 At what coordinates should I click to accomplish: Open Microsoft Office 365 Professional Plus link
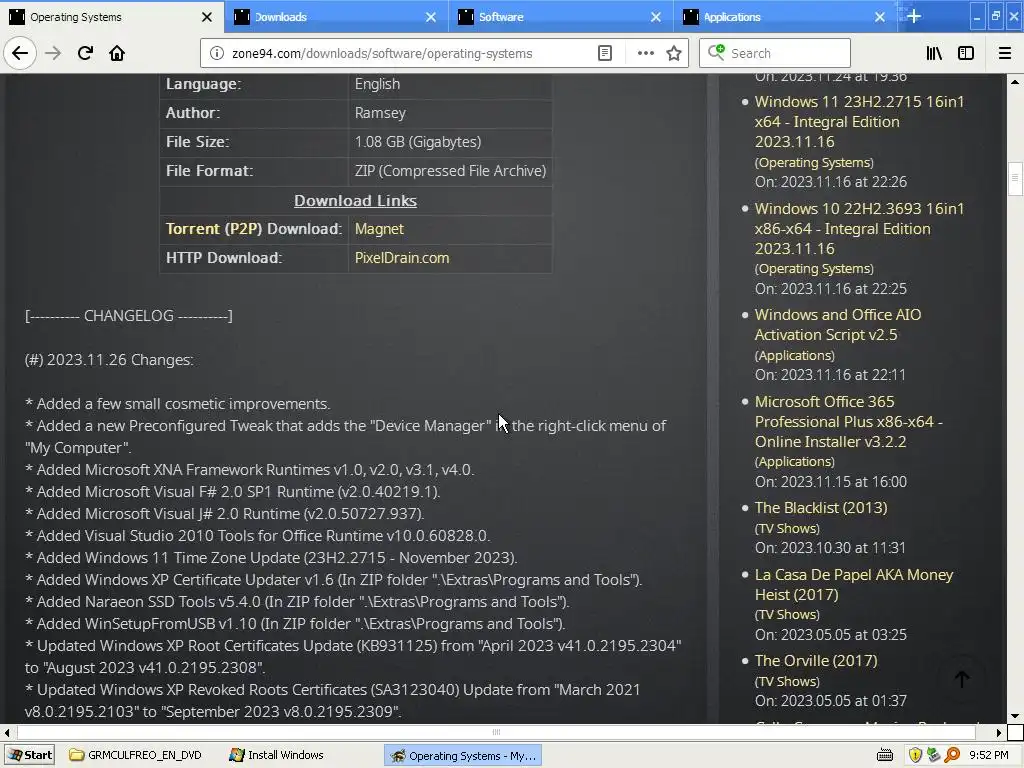[x=848, y=422]
